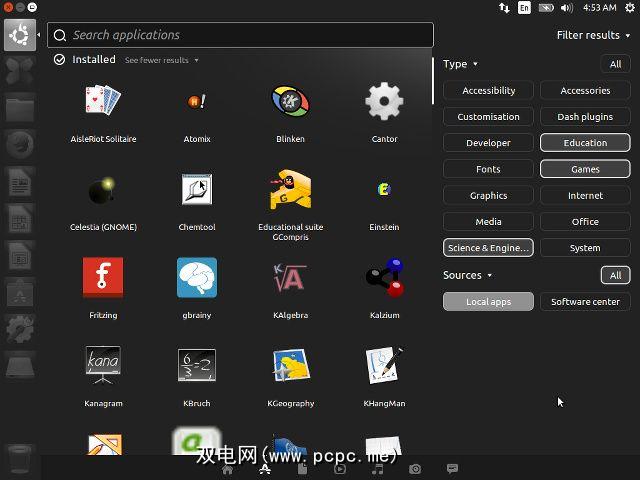This screenshot has height=480, width=640.
Task: Open the system gear session menu
Action: [x=630, y=8]
